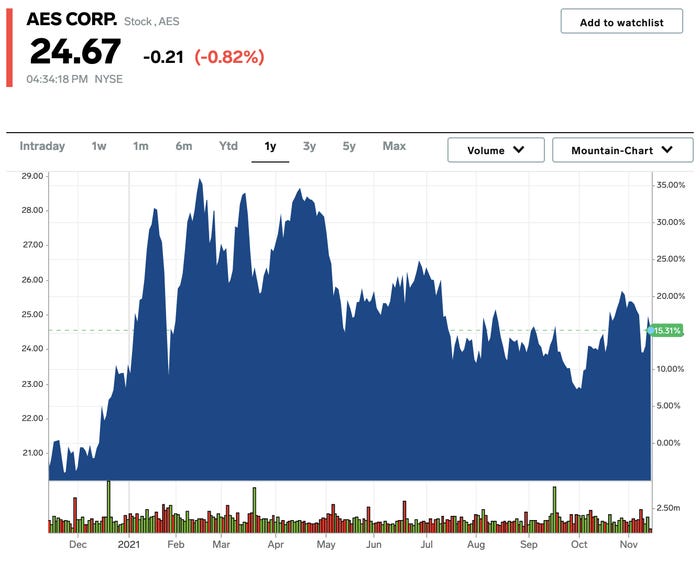Show the 3y chart range
700x562 pixels.
[x=309, y=146]
